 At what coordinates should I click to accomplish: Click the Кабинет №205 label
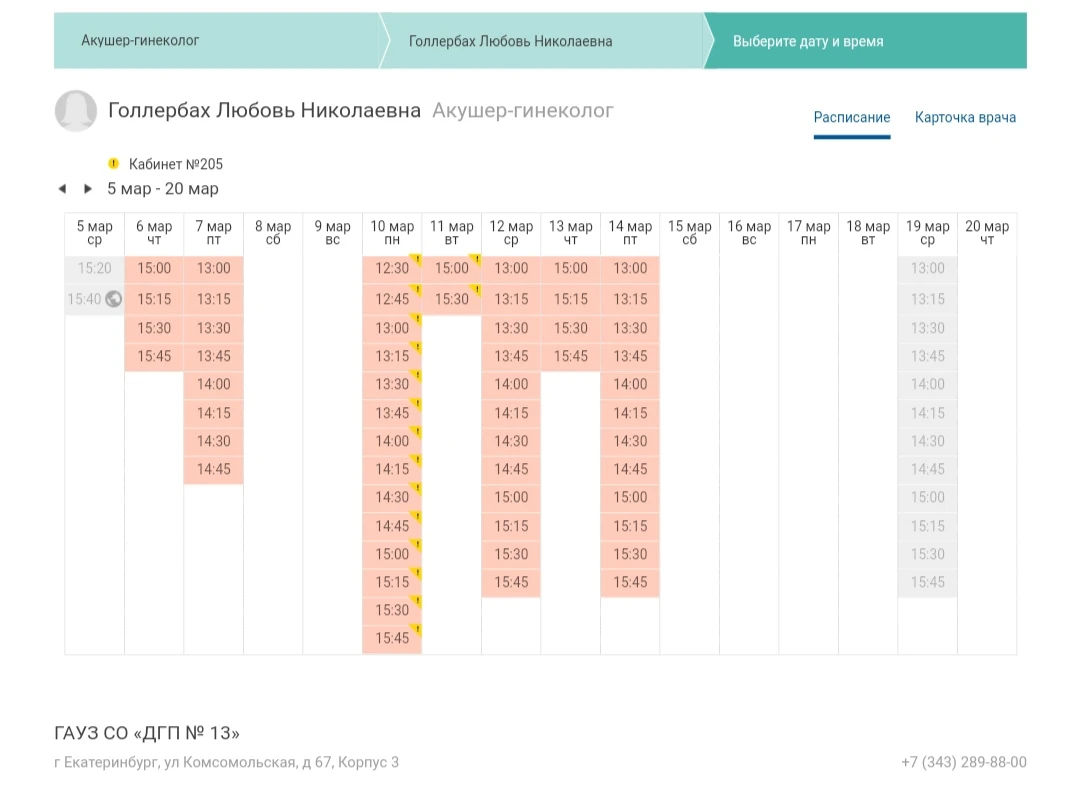tap(176, 164)
